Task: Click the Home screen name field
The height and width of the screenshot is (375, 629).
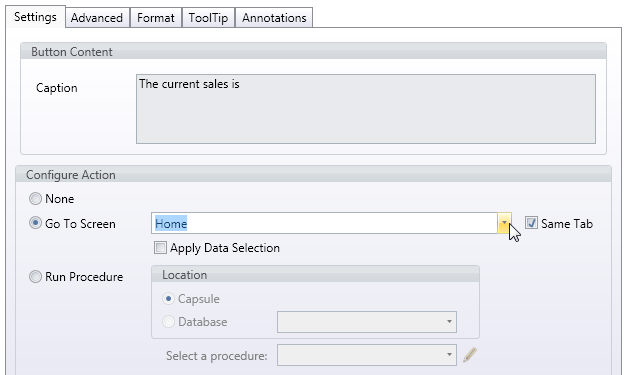Action: [324, 223]
